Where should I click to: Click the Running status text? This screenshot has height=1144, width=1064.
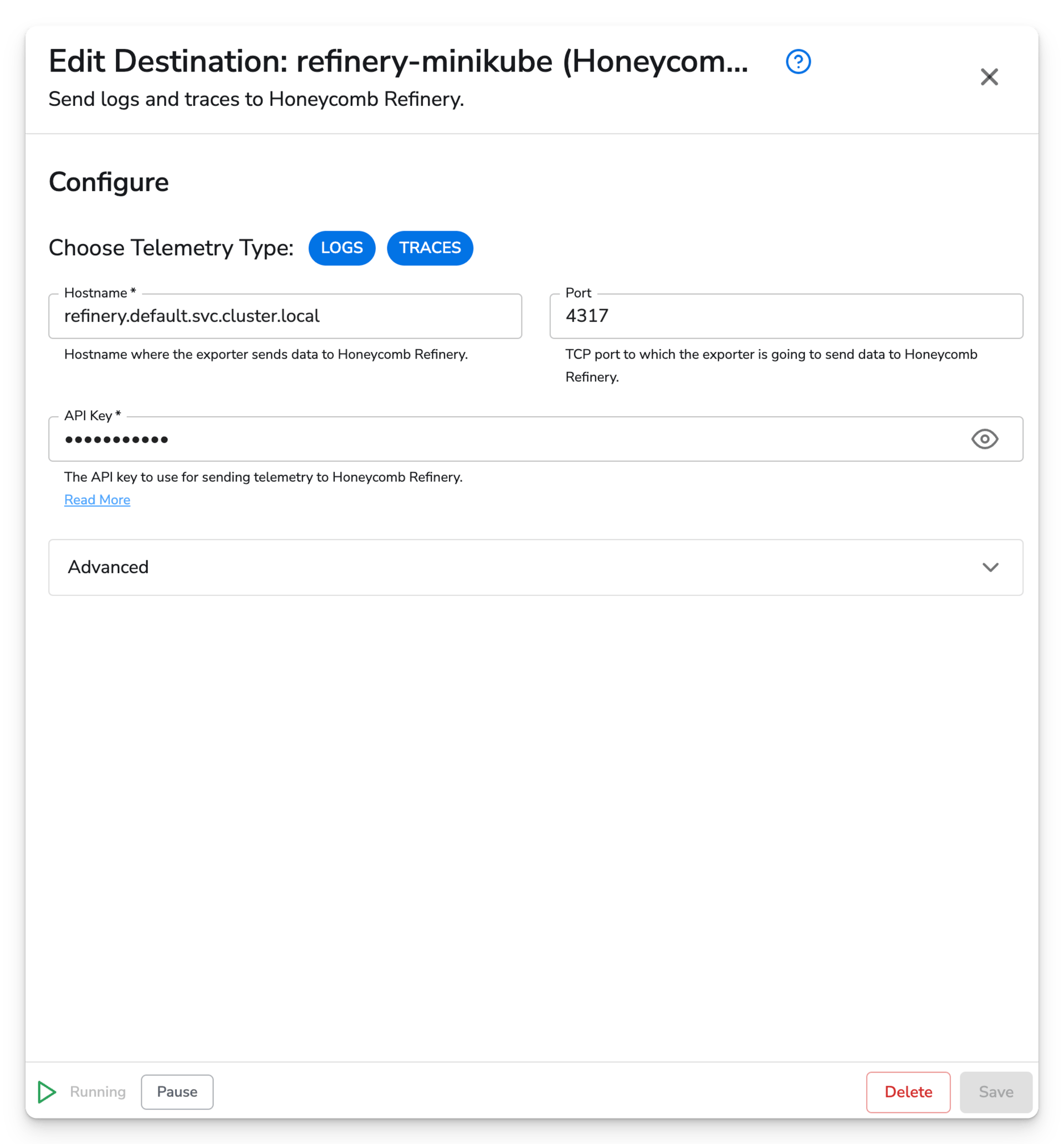(98, 1092)
